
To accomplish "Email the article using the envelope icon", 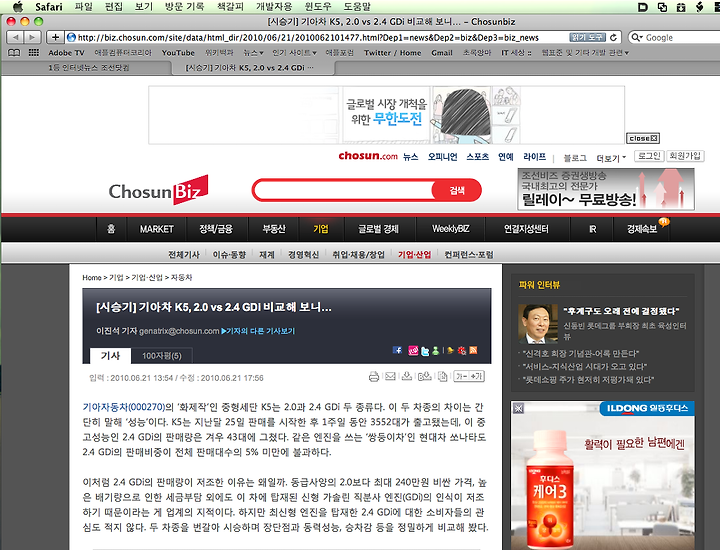I will pyautogui.click(x=390, y=376).
